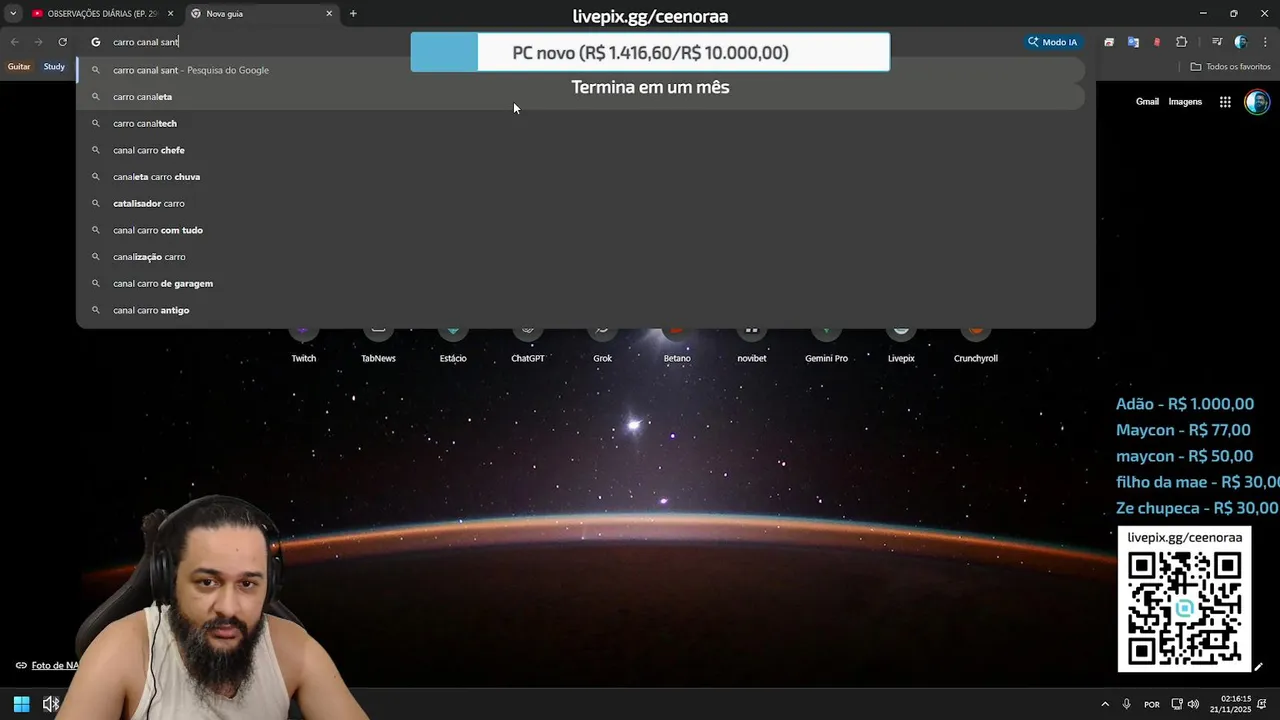Open the Windows Start menu

click(21, 704)
